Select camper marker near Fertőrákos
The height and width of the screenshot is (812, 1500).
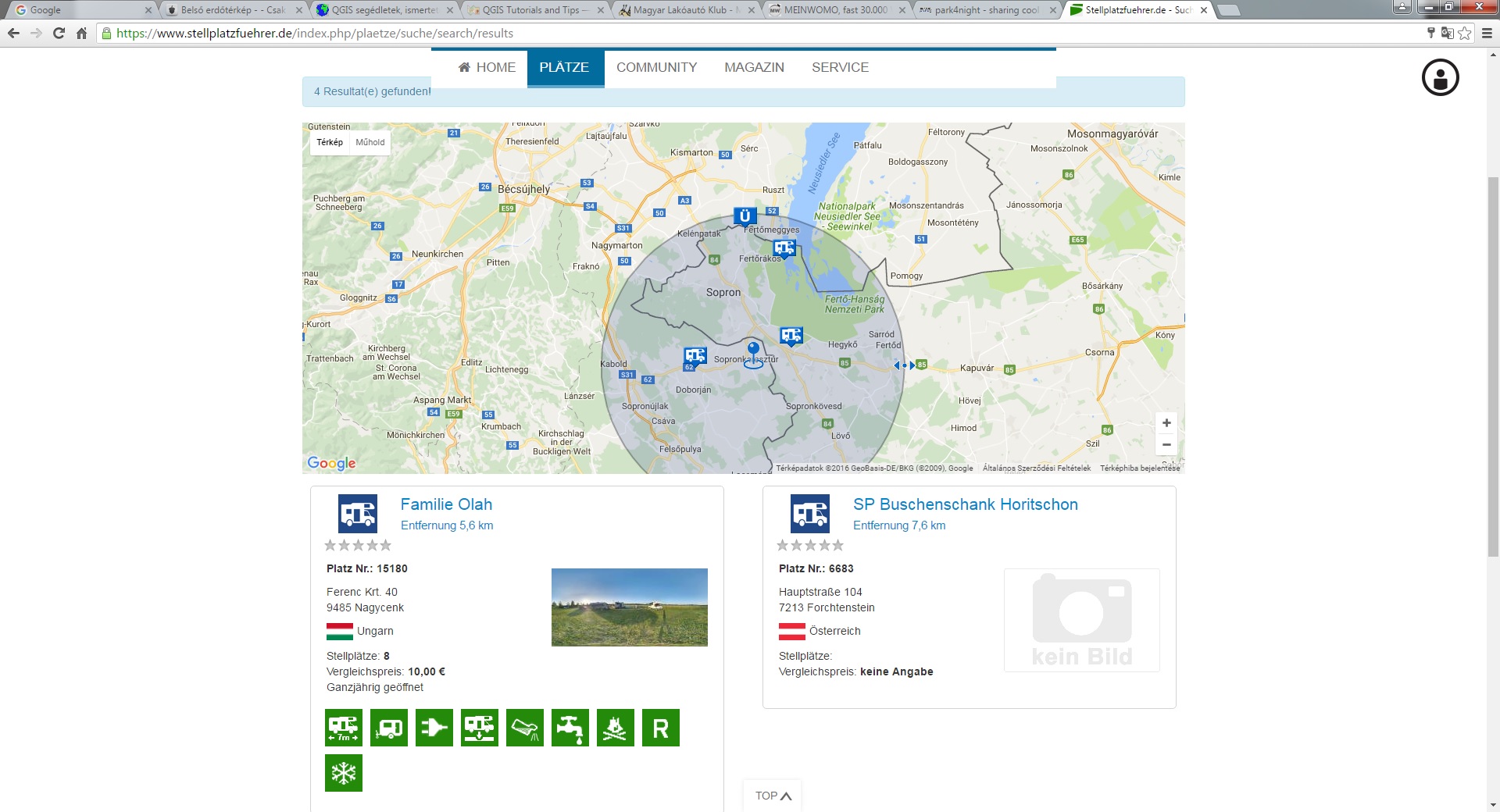(784, 248)
